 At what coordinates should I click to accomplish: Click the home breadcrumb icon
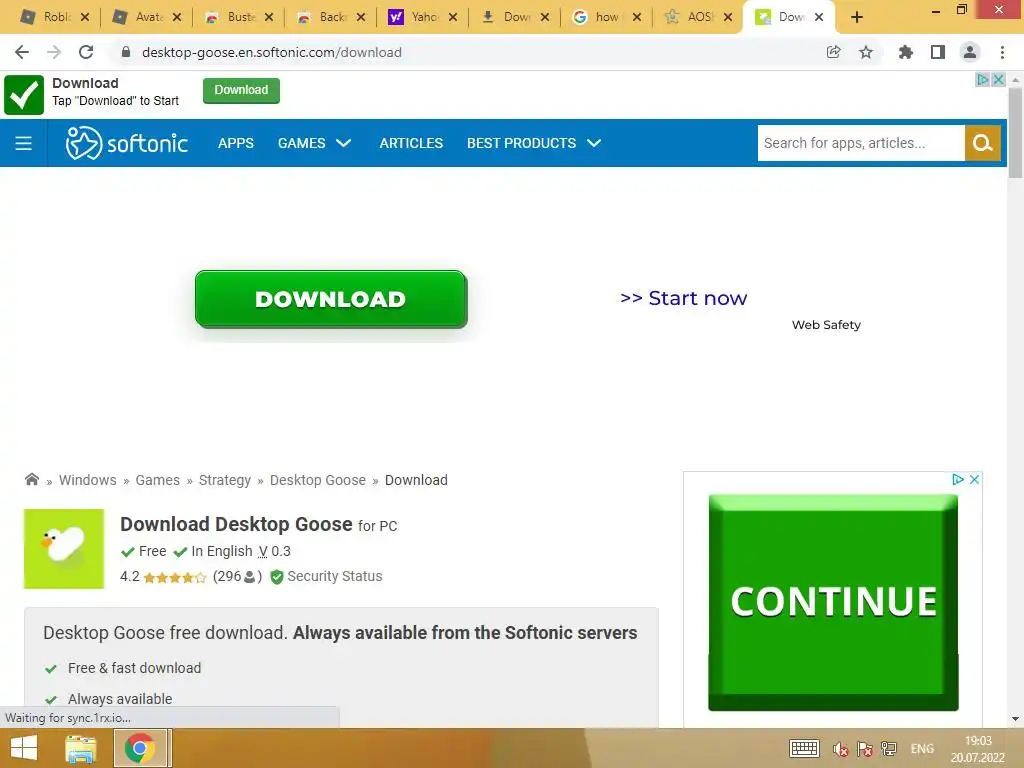[x=31, y=479]
